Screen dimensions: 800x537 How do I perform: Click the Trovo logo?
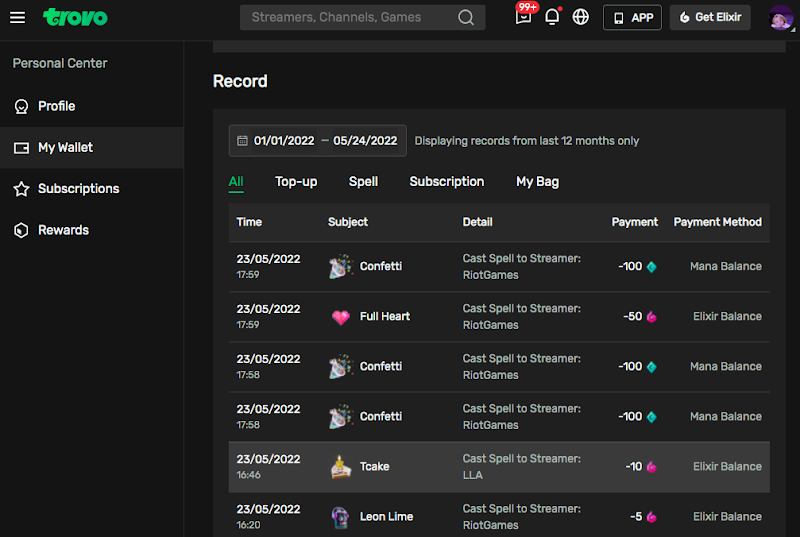coord(75,17)
